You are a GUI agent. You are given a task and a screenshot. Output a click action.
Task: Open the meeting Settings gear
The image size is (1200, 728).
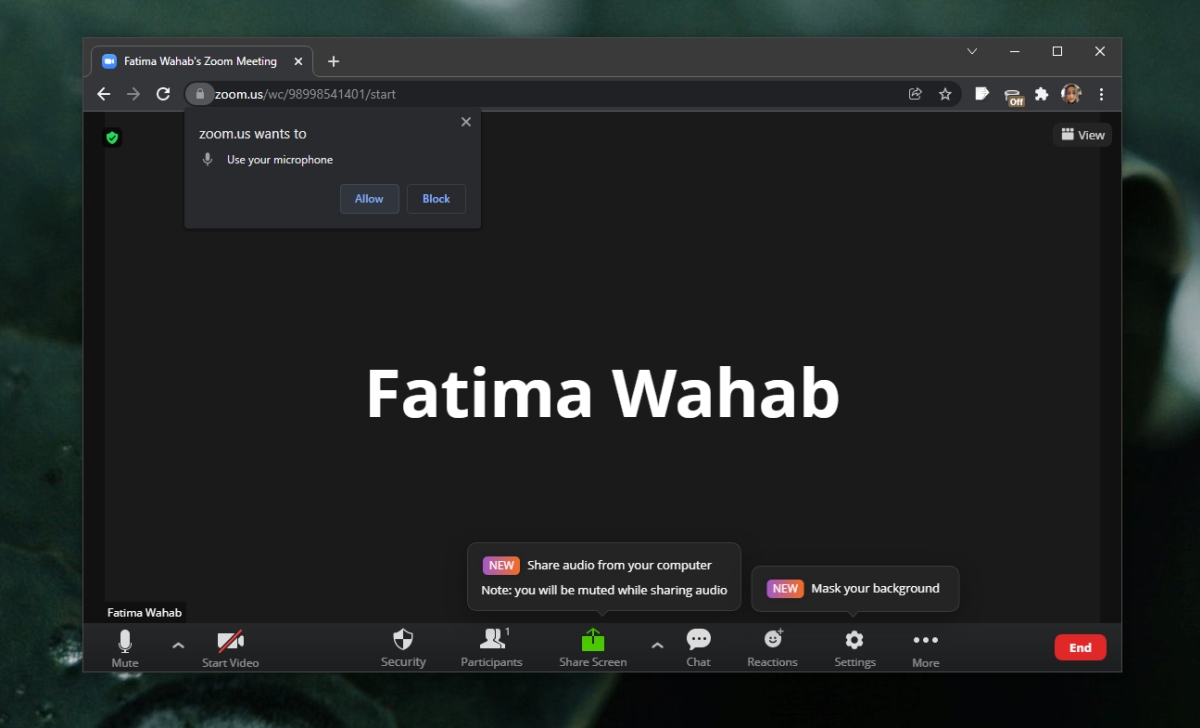[854, 647]
